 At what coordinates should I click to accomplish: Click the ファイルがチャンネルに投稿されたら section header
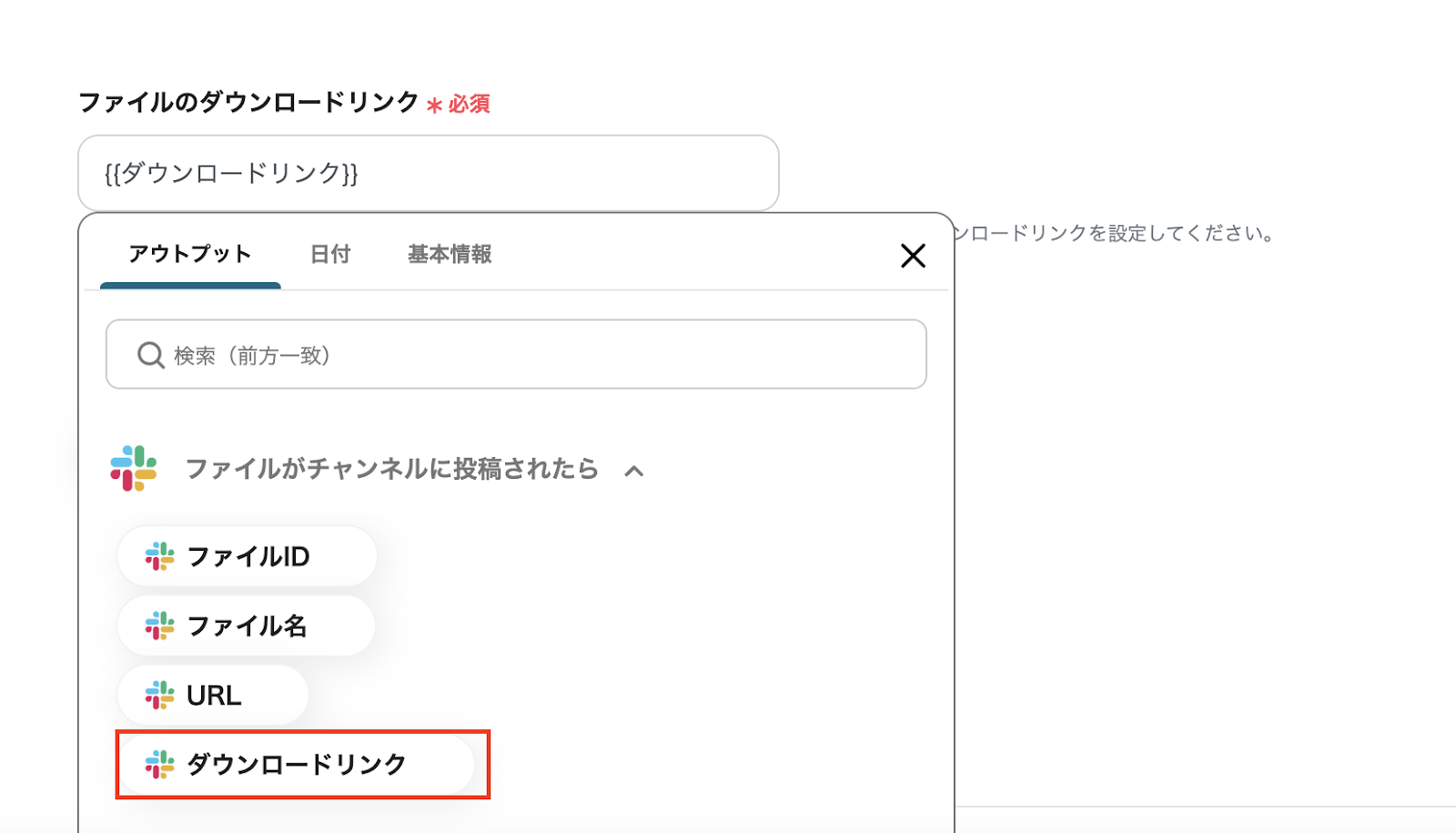click(x=391, y=469)
